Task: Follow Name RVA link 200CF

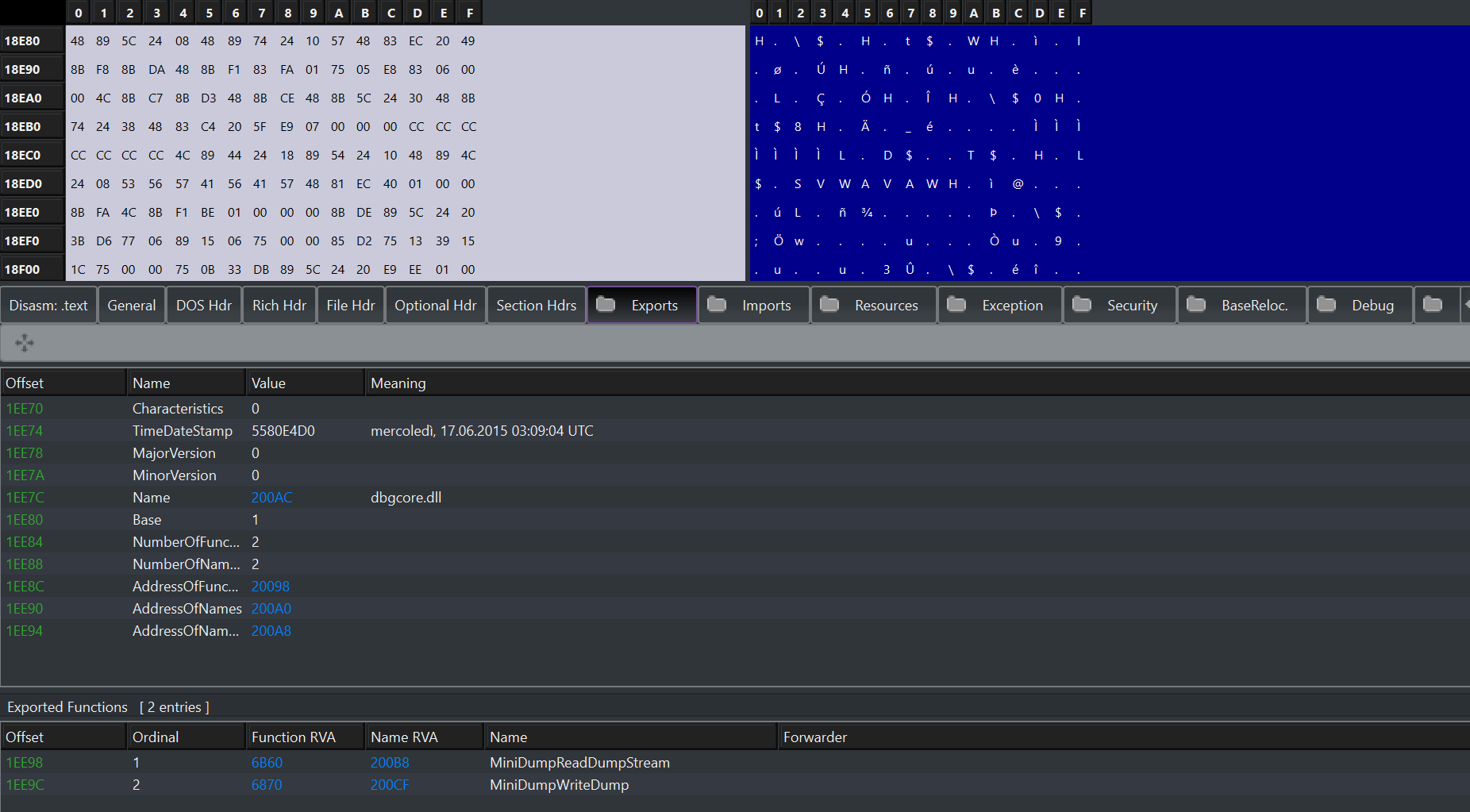Action: tap(390, 785)
